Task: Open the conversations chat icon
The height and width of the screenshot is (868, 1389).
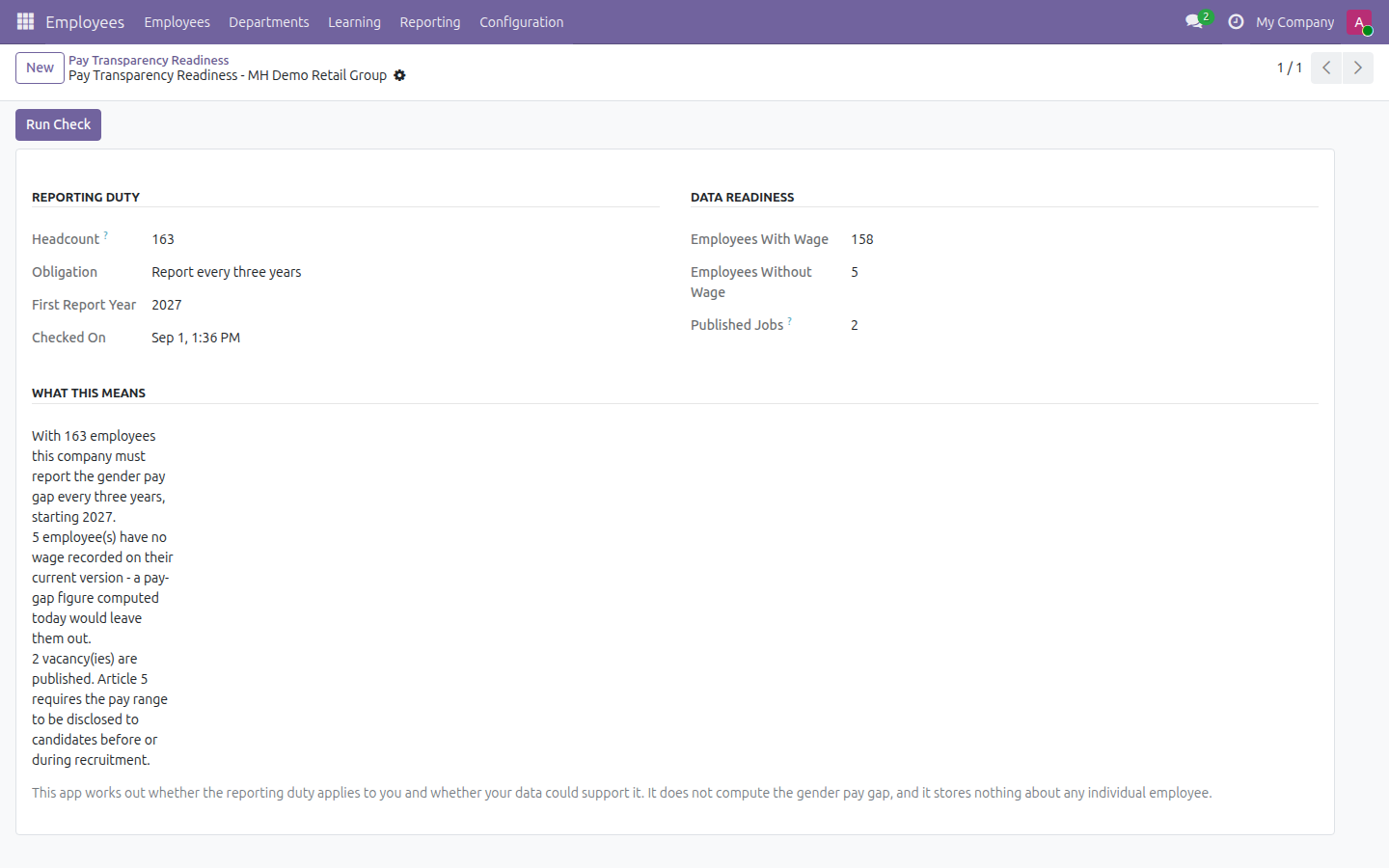Action: coord(1194,21)
